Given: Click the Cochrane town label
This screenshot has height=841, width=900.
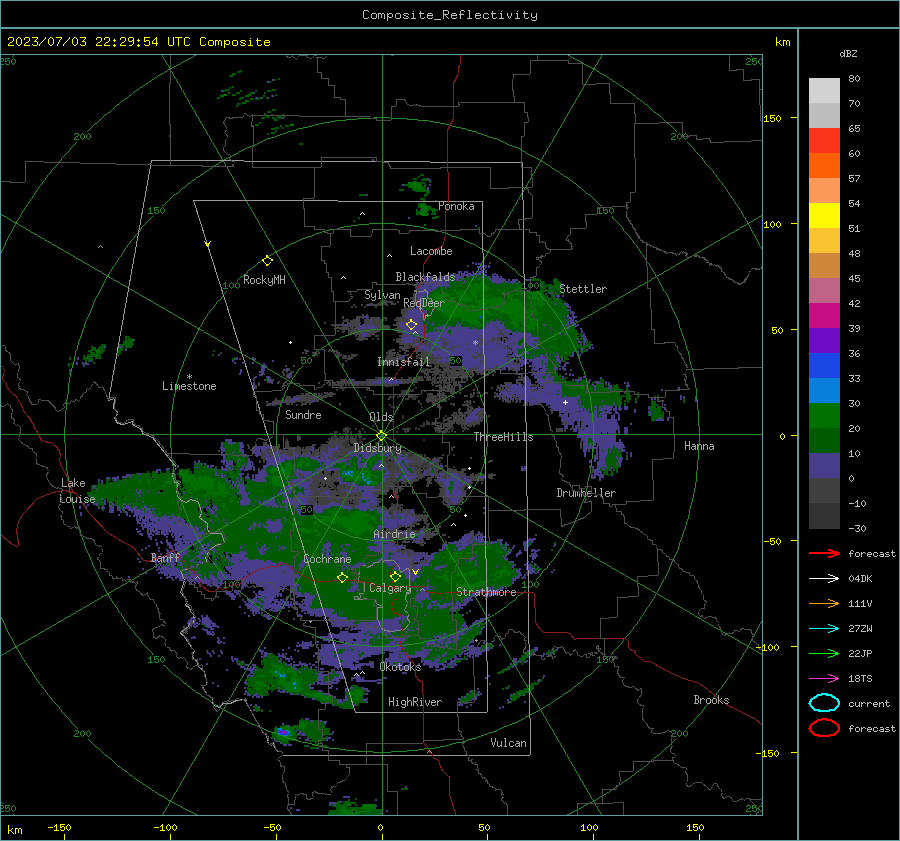Looking at the screenshot, I should click(x=327, y=559).
